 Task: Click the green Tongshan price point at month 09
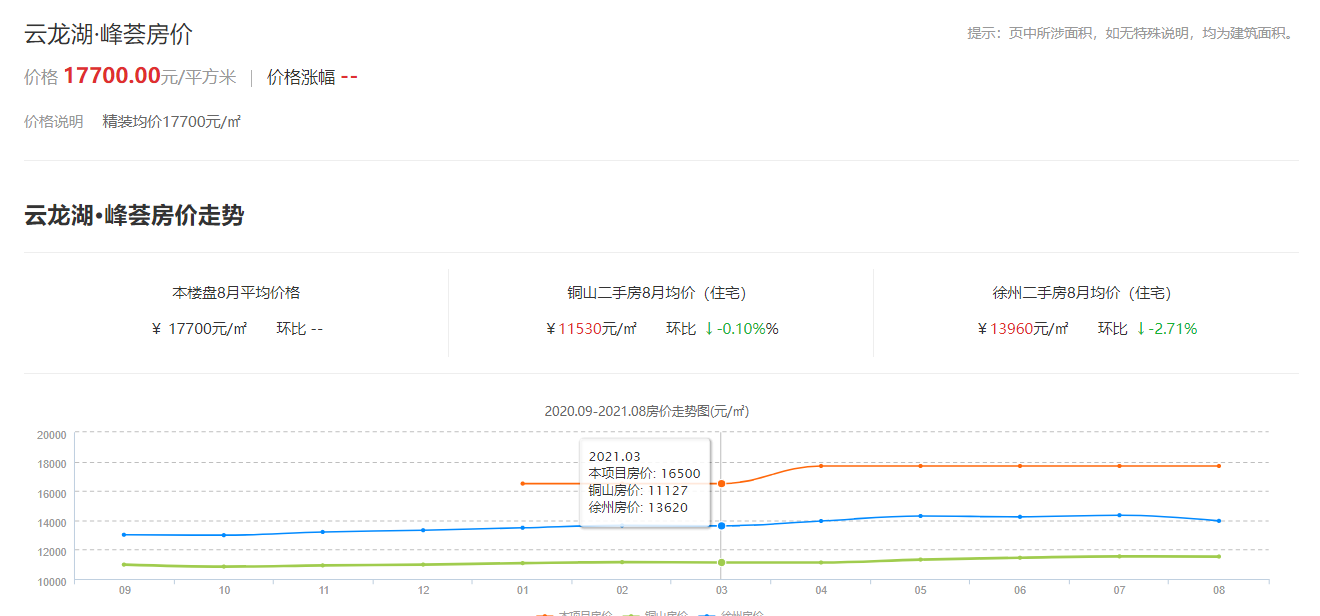[x=124, y=565]
